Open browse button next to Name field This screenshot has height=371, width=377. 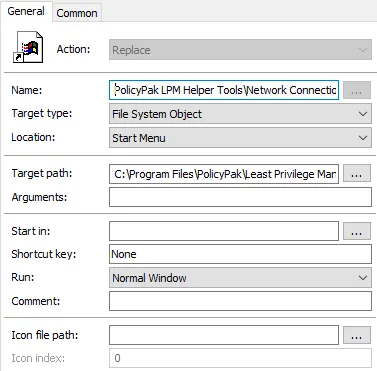357,90
